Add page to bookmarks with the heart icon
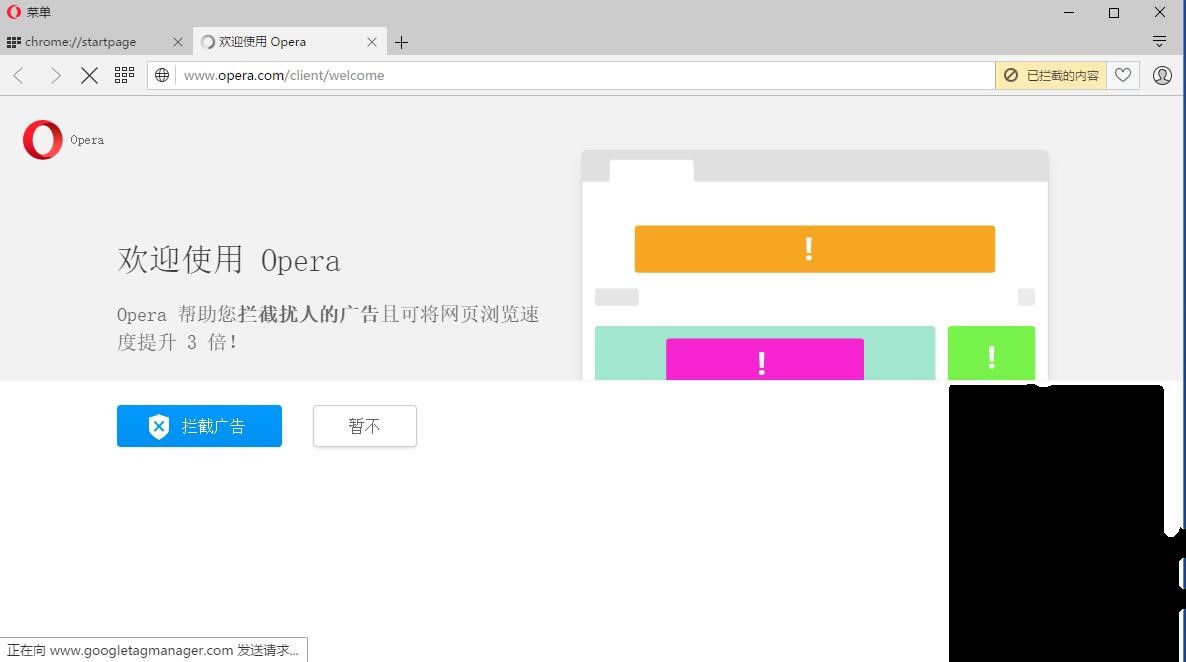This screenshot has width=1186, height=662. tap(1122, 75)
